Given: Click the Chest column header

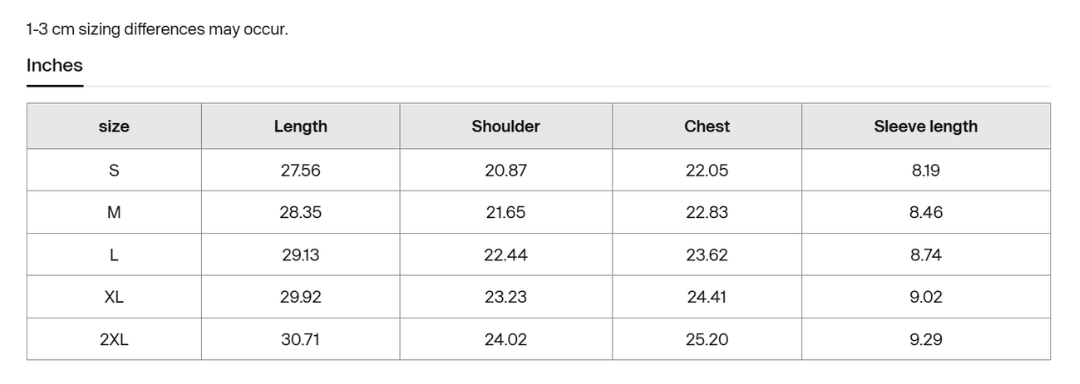Looking at the screenshot, I should (x=707, y=127).
